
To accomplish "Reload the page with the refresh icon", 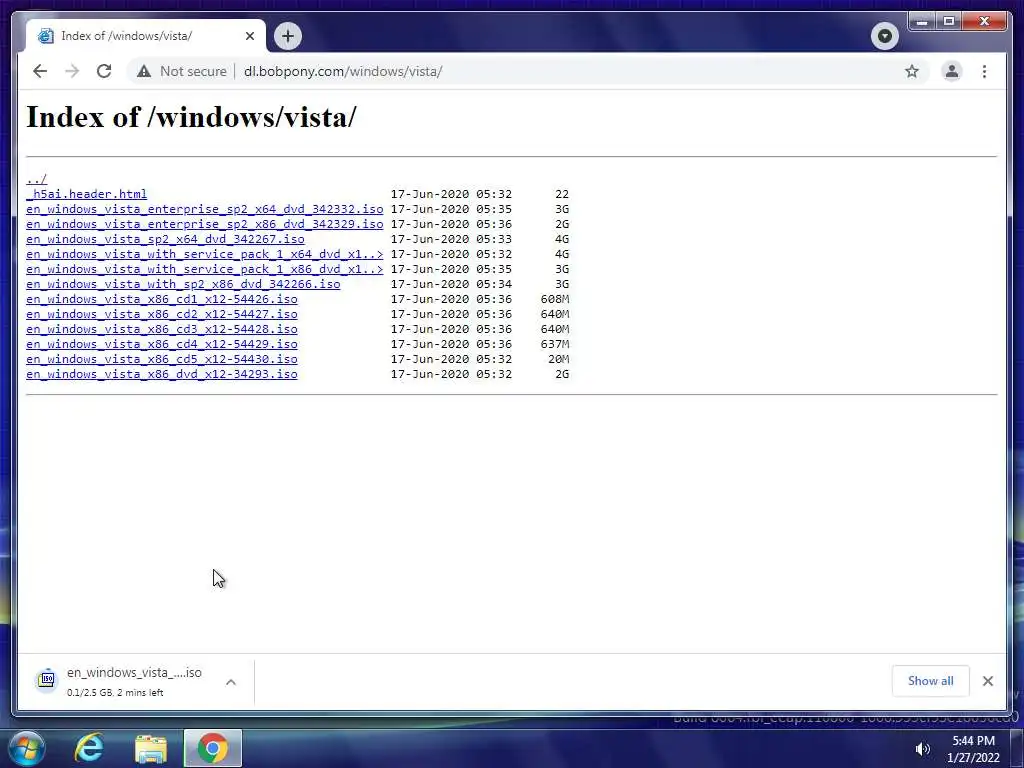I will pyautogui.click(x=104, y=71).
